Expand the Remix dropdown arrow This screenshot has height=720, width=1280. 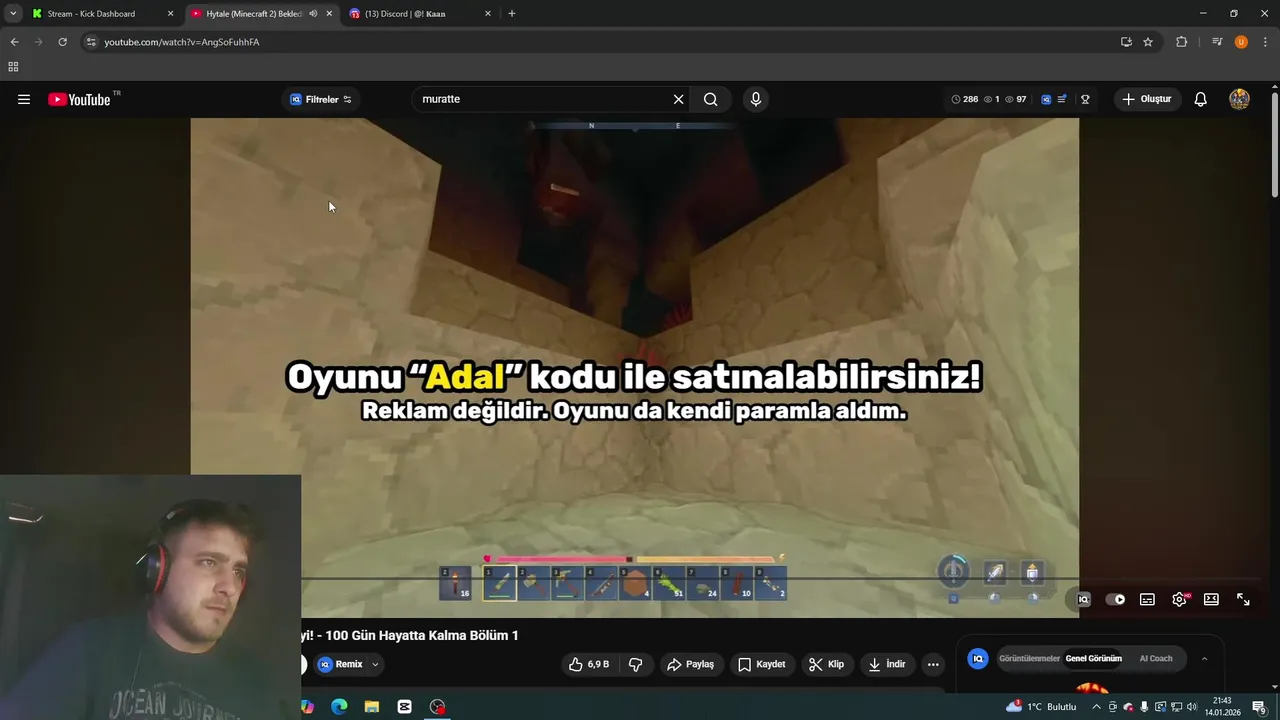[x=375, y=664]
